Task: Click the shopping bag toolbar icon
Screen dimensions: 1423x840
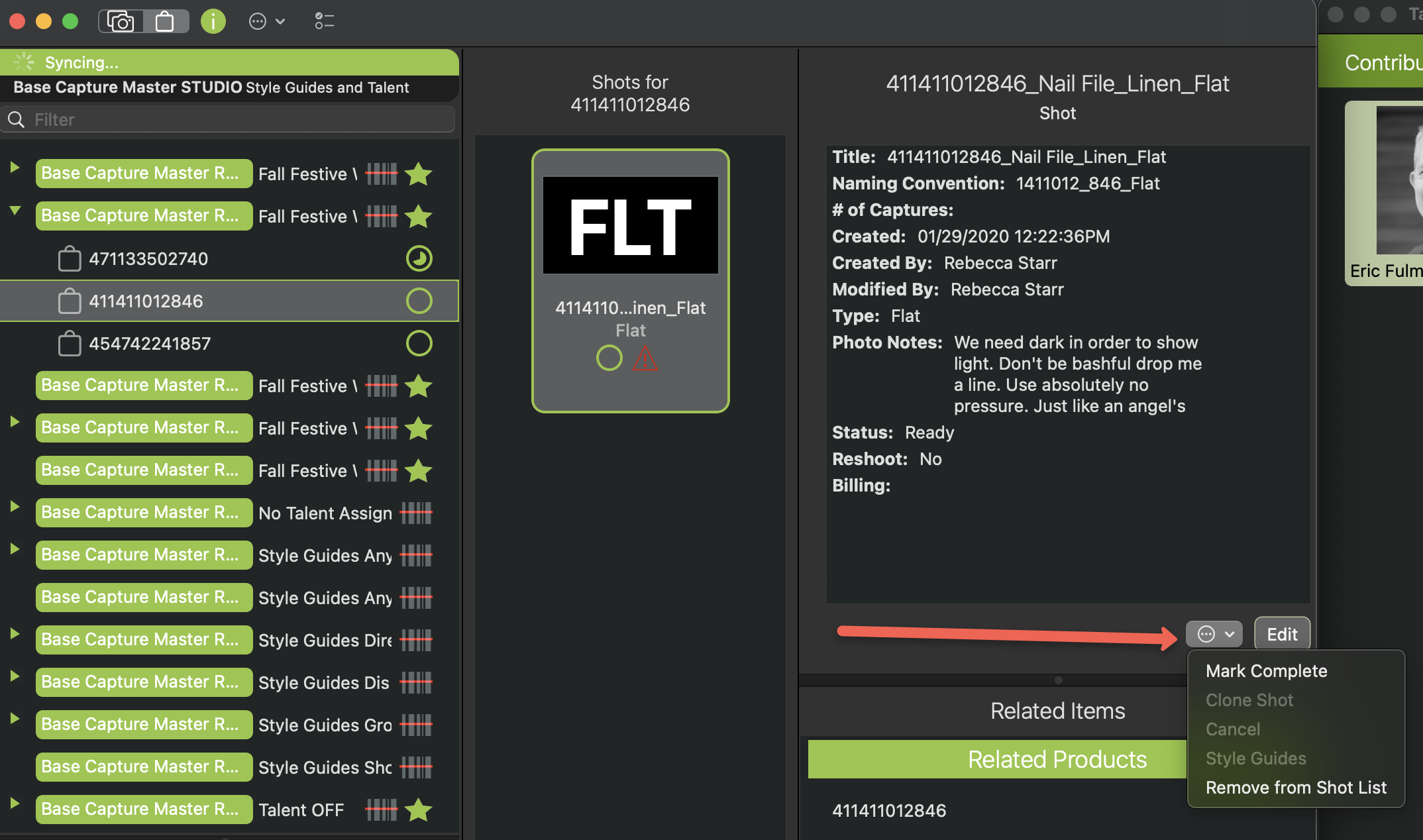Action: pyautogui.click(x=165, y=21)
